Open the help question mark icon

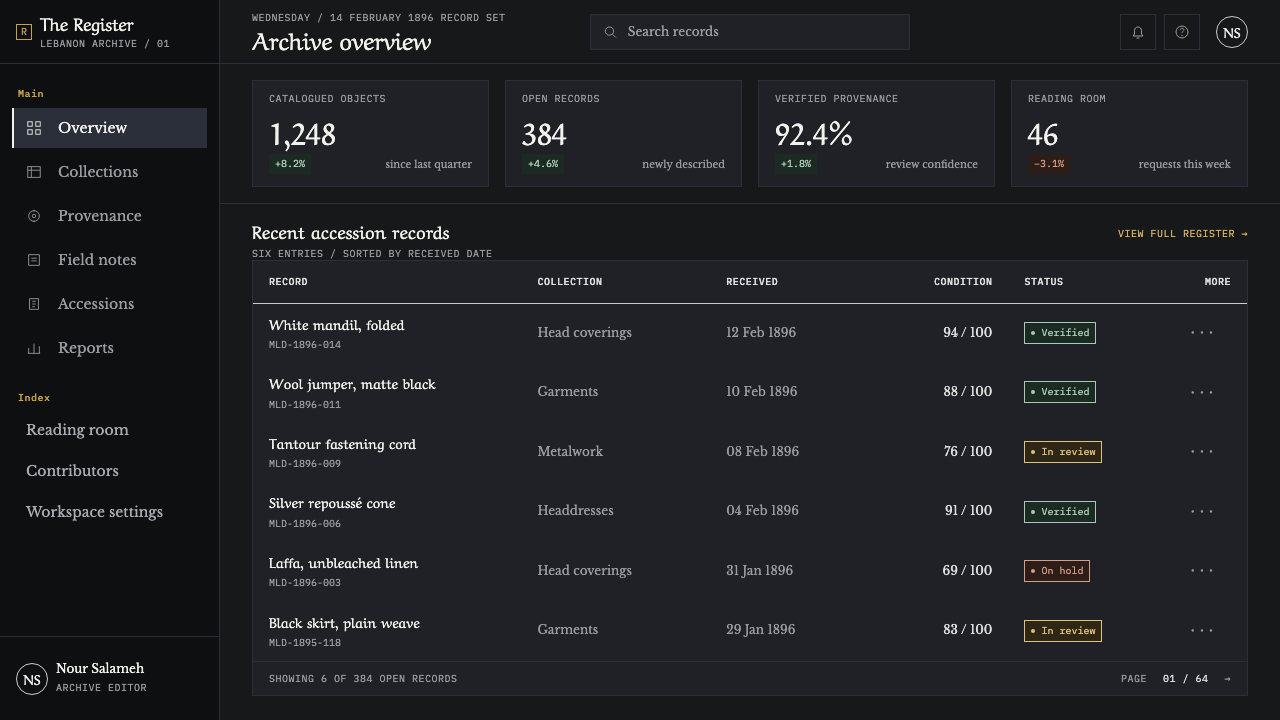point(1182,32)
